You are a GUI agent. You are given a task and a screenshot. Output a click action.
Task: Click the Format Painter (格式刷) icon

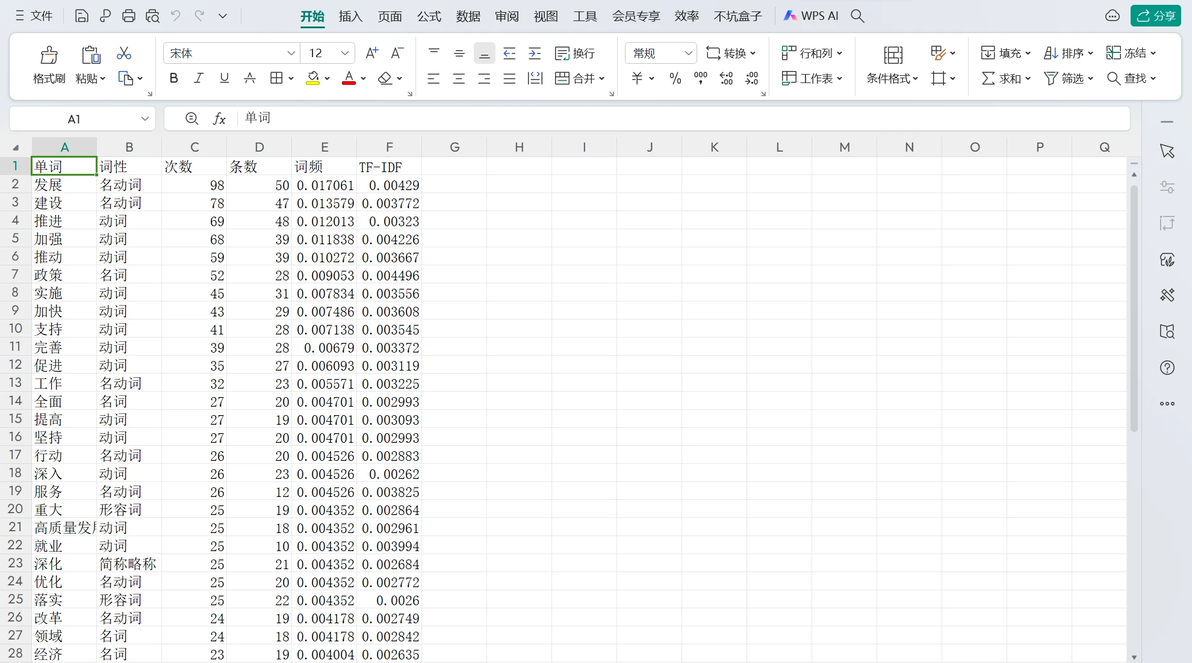[x=49, y=55]
